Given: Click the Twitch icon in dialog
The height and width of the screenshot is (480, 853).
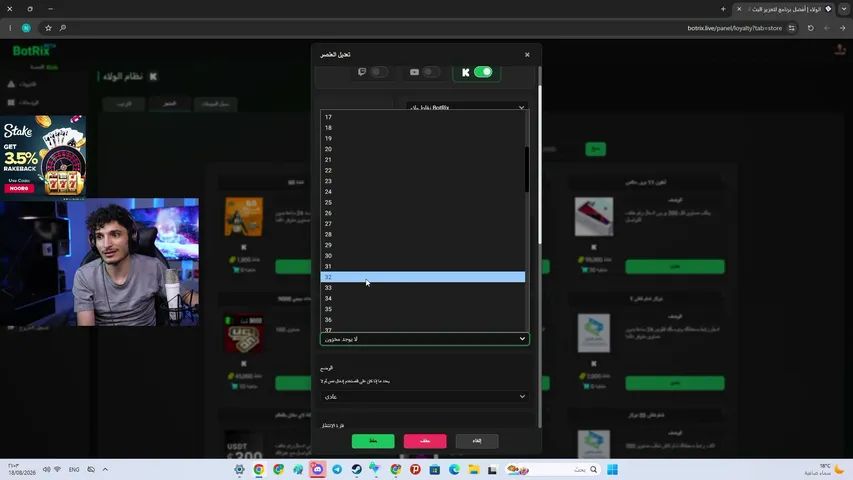Looking at the screenshot, I should click(x=362, y=72).
